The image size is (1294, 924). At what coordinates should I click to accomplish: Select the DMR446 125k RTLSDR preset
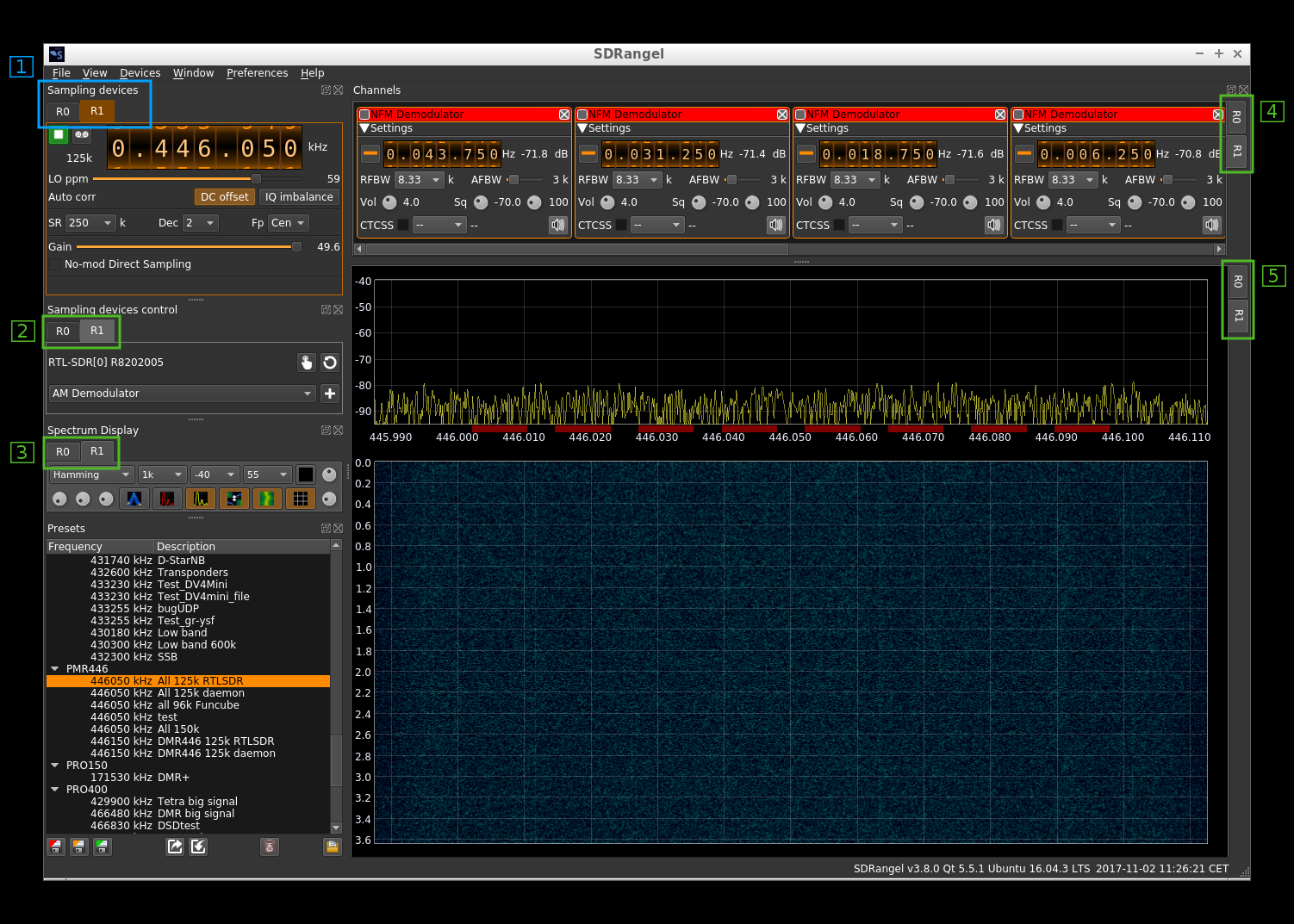[x=215, y=741]
